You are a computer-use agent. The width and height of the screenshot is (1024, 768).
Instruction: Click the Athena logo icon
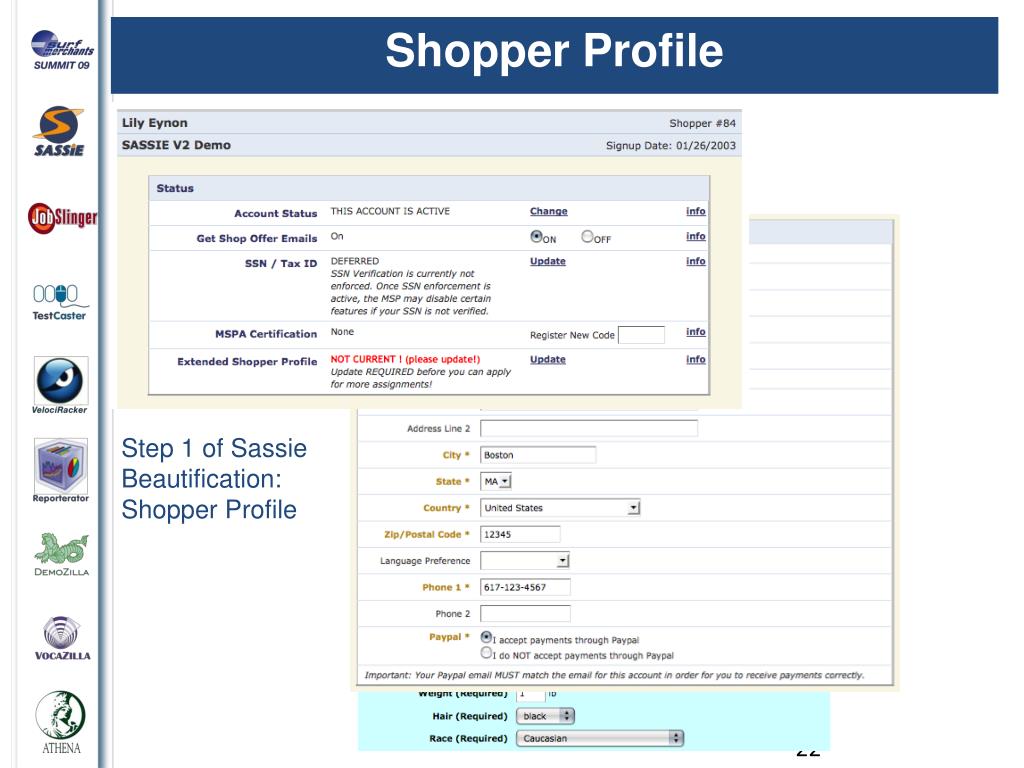click(x=61, y=716)
